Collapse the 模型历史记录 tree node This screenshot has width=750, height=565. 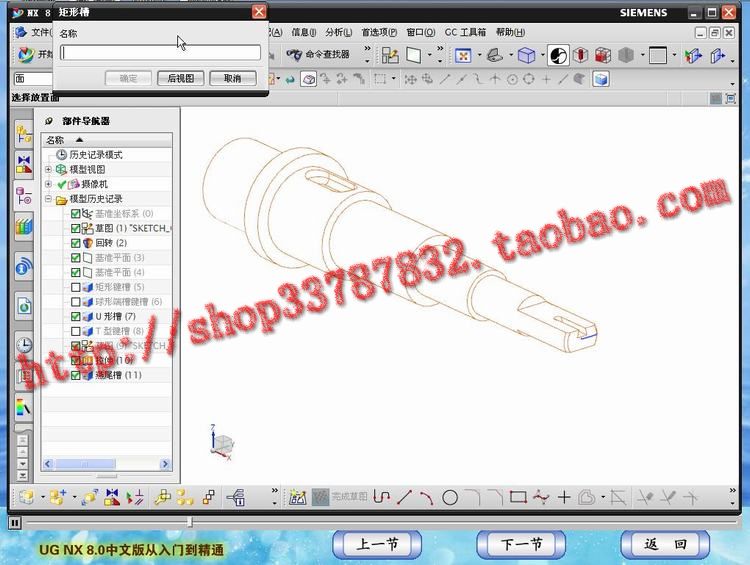click(48, 199)
